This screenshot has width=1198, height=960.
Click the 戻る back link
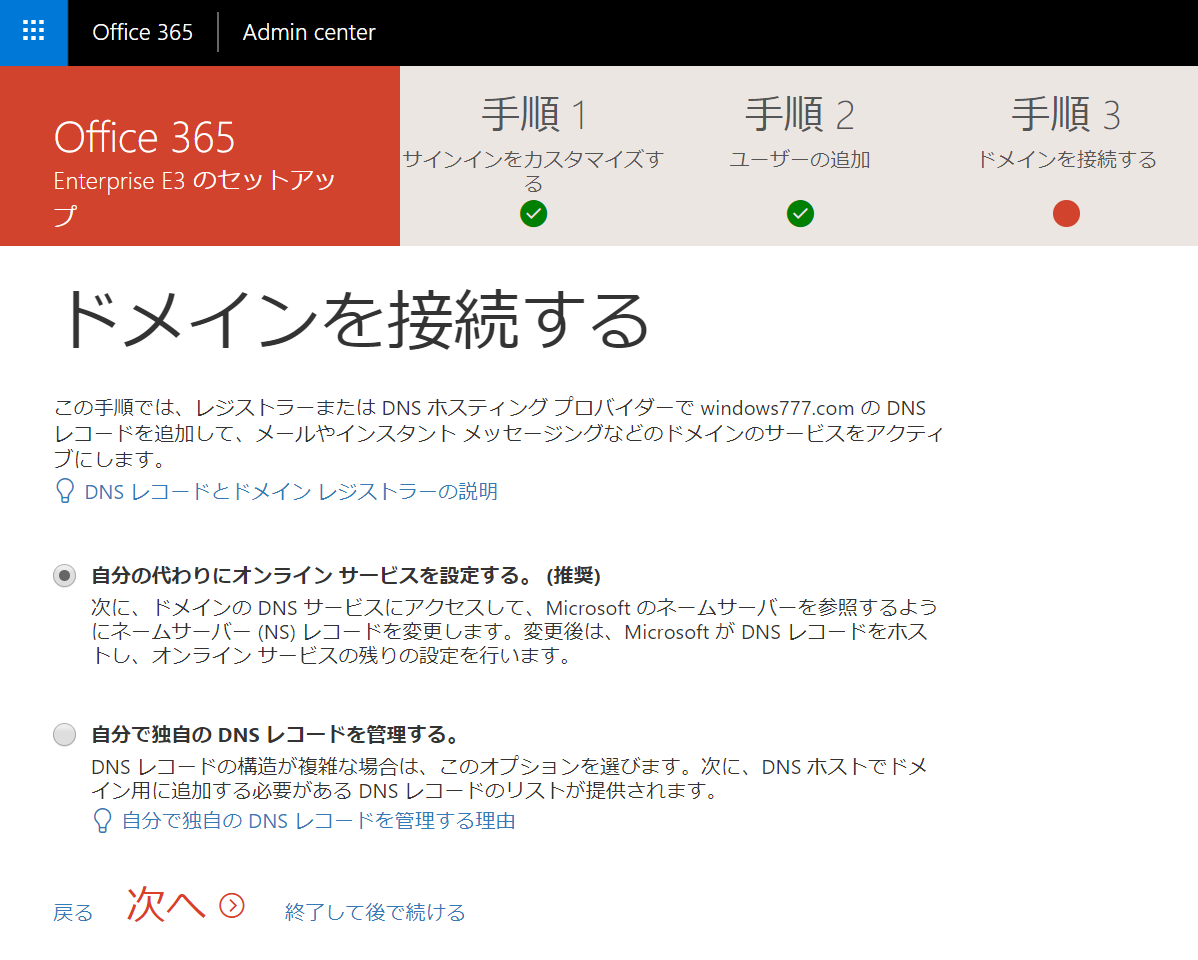(x=73, y=912)
